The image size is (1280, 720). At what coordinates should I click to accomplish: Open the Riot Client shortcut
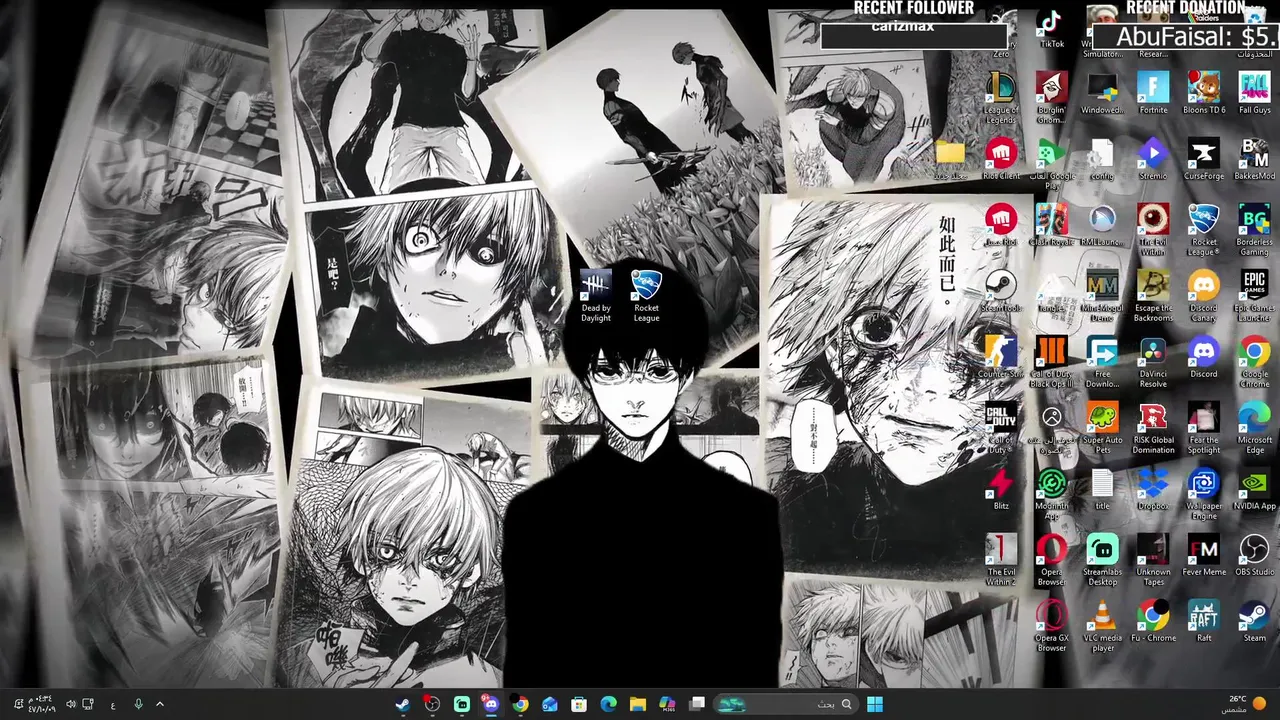1001,159
